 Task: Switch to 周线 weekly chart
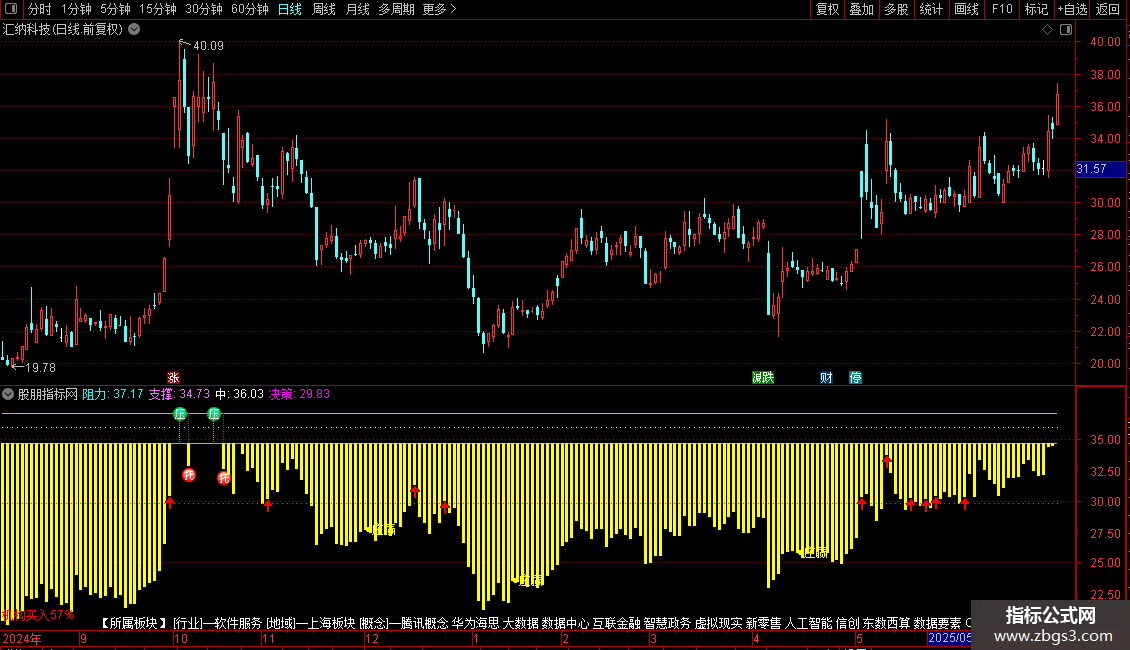point(324,9)
